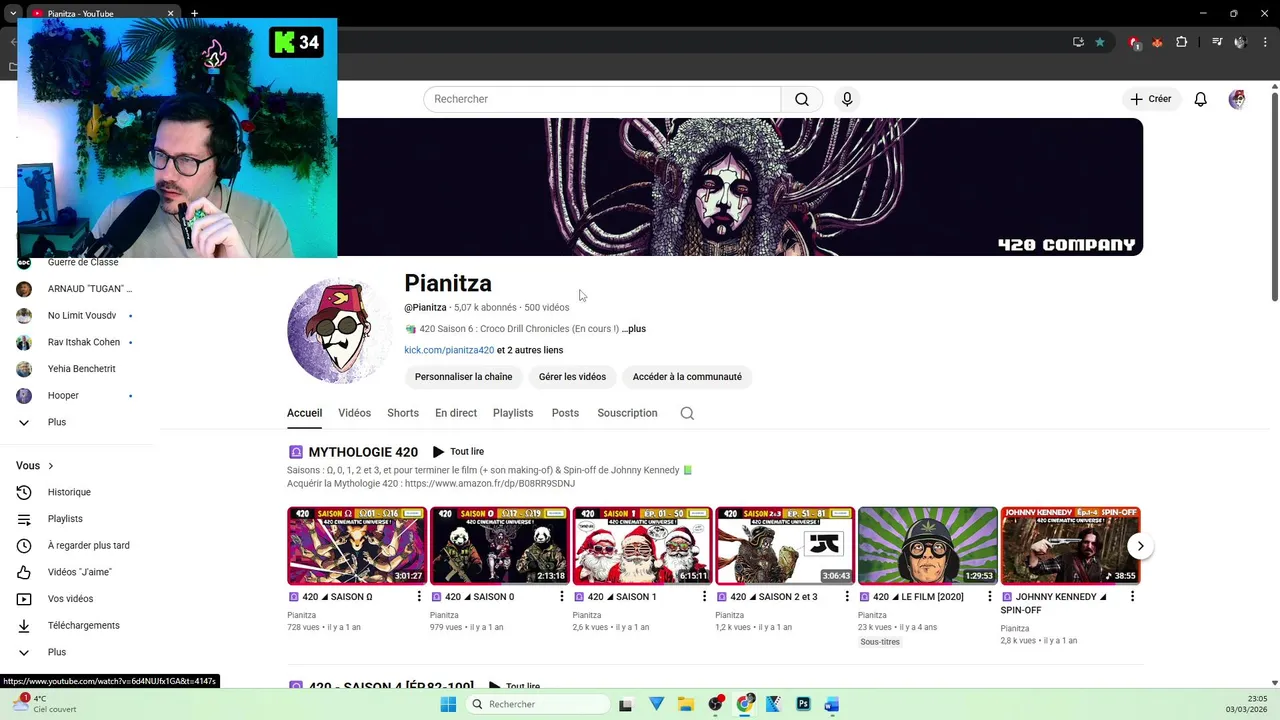Click Tout lire for MYTHOLOGIE 420
The image size is (1280, 720).
coord(458,452)
